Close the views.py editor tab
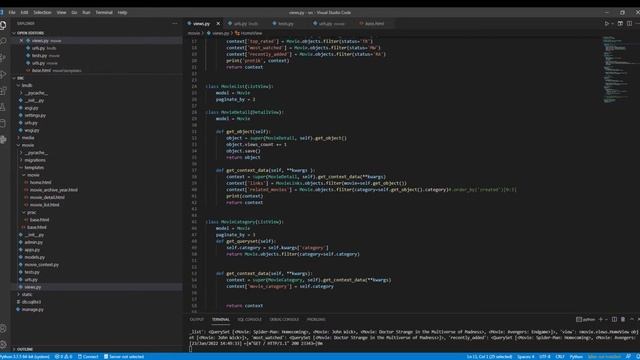 [218, 24]
